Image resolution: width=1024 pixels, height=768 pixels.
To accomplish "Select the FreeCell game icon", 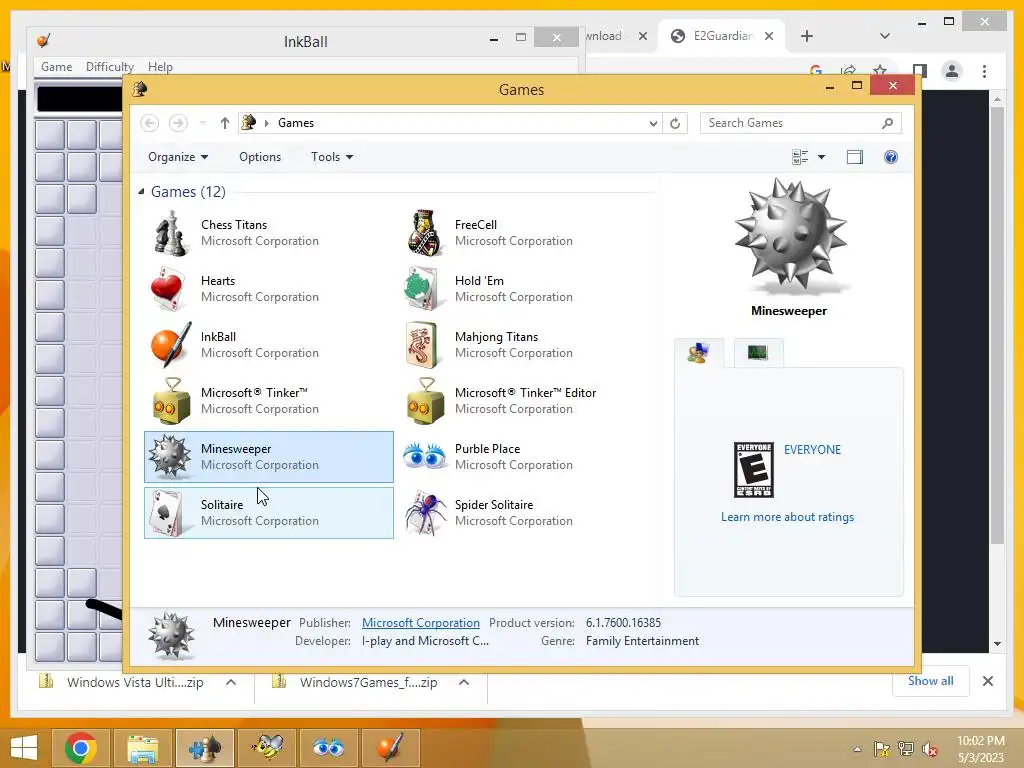I will coord(424,233).
